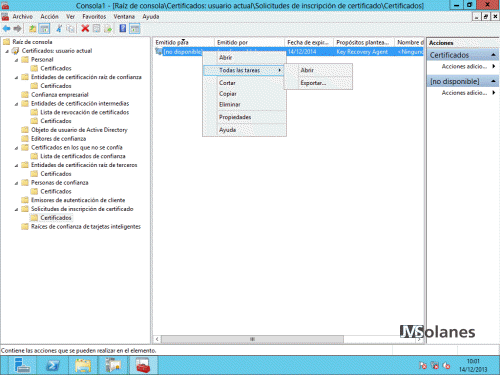Choose Exportar... in the submenu
Viewport: 500px width, 375px height.
318,83
